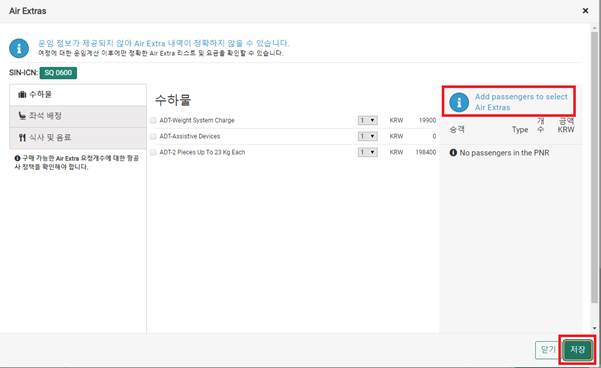Click the seat icon beside 좌석 배정
This screenshot has width=601, height=368.
click(x=22, y=116)
